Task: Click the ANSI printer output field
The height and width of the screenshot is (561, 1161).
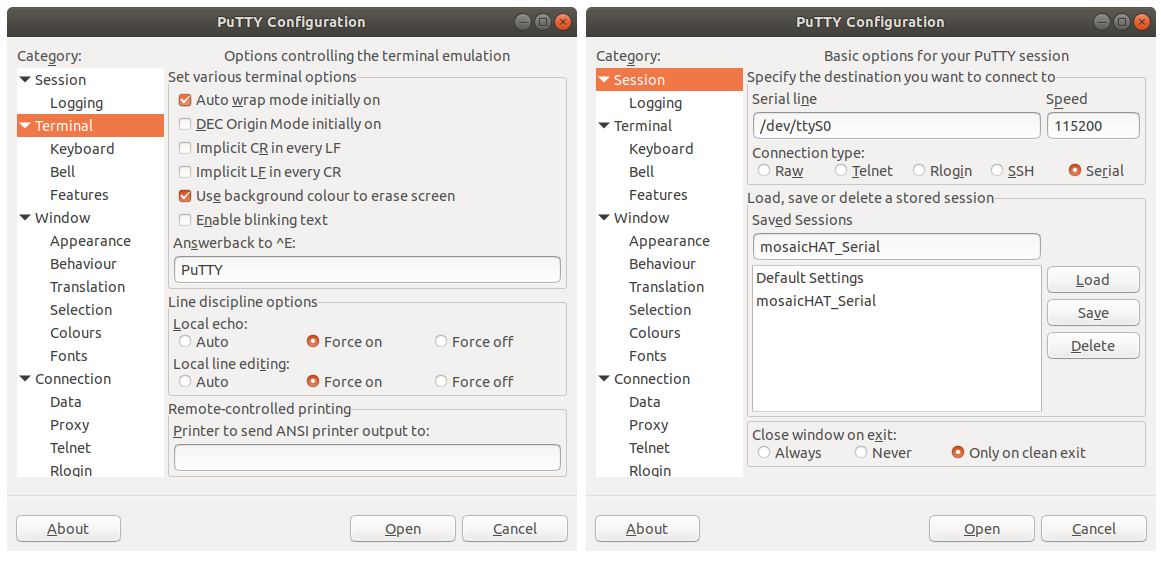Action: [367, 457]
